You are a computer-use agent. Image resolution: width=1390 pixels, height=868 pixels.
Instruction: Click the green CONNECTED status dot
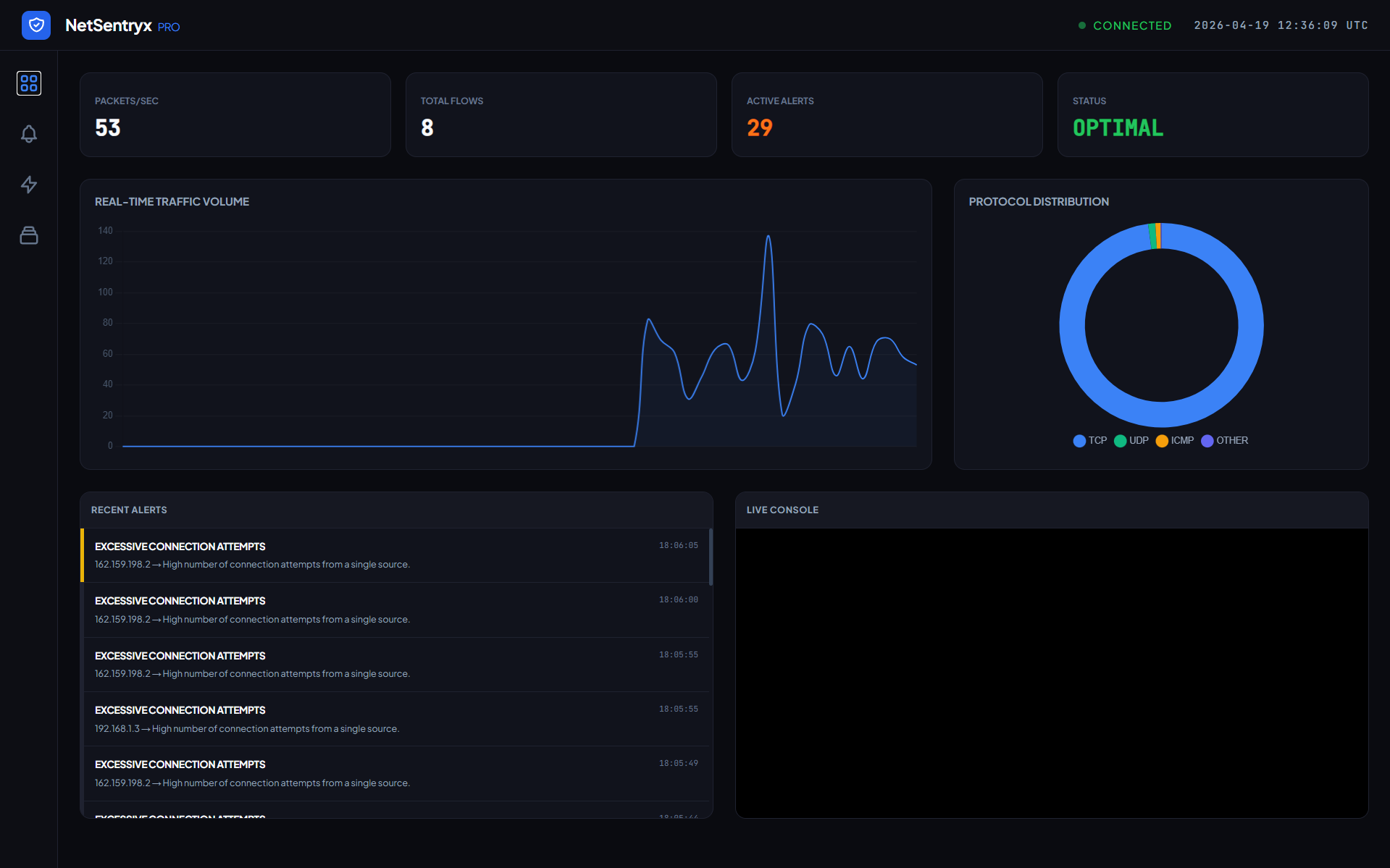(x=1082, y=25)
